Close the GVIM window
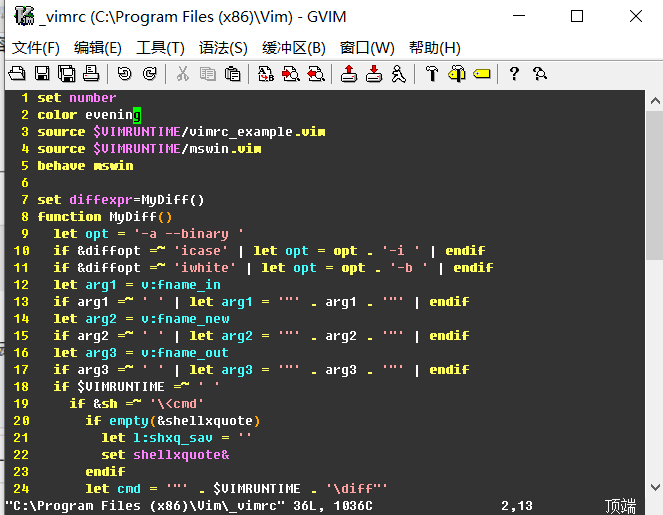 click(x=636, y=16)
